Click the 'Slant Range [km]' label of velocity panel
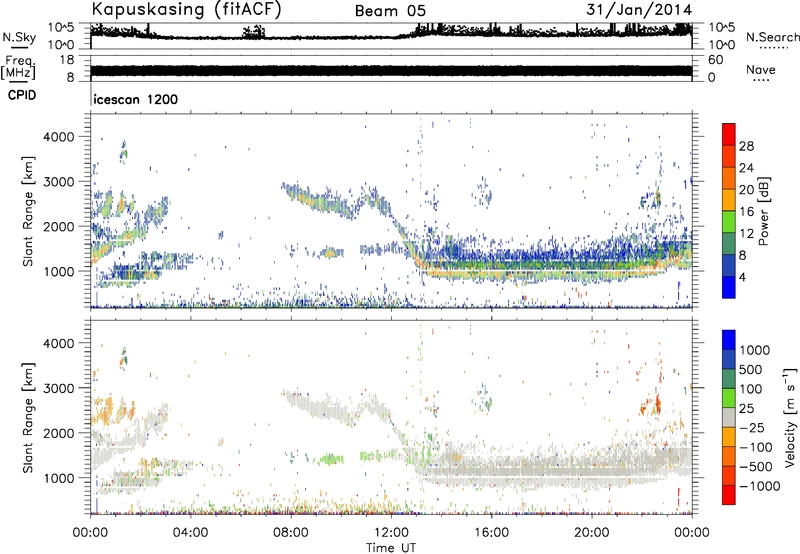 (x=28, y=417)
